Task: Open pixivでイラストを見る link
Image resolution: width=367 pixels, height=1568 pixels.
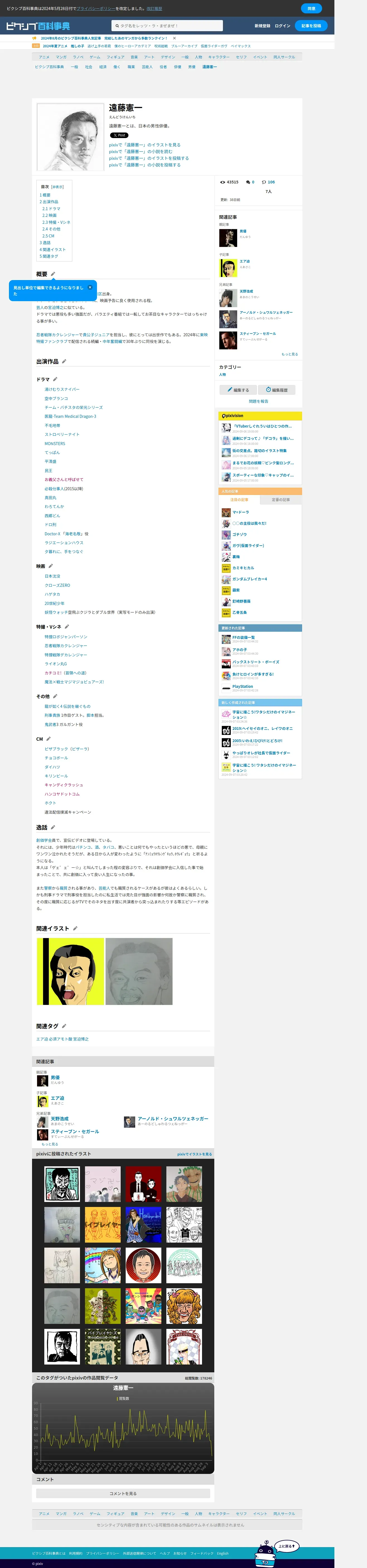Action: coord(195,1154)
